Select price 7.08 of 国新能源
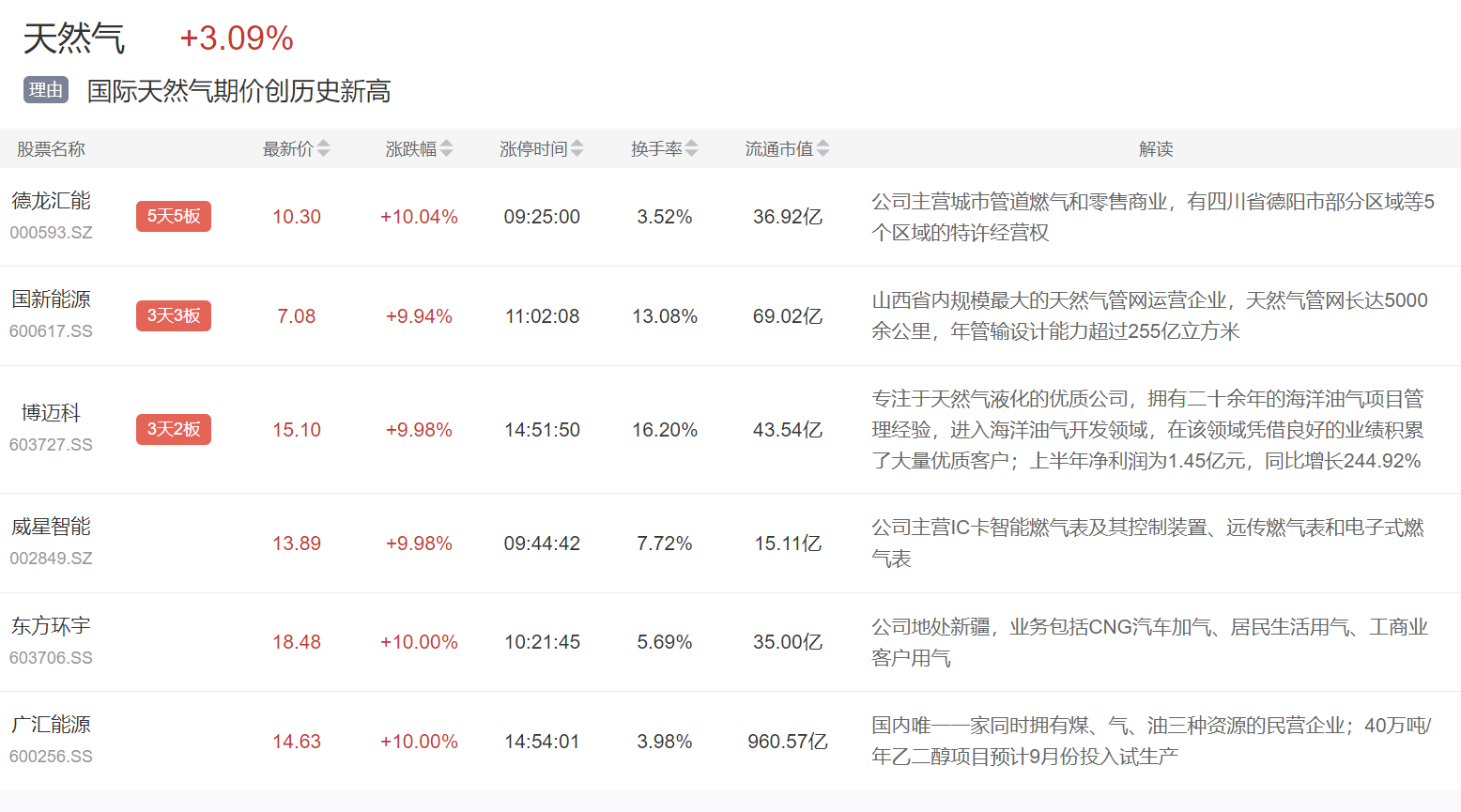The height and width of the screenshot is (812, 1461). pyautogui.click(x=297, y=316)
